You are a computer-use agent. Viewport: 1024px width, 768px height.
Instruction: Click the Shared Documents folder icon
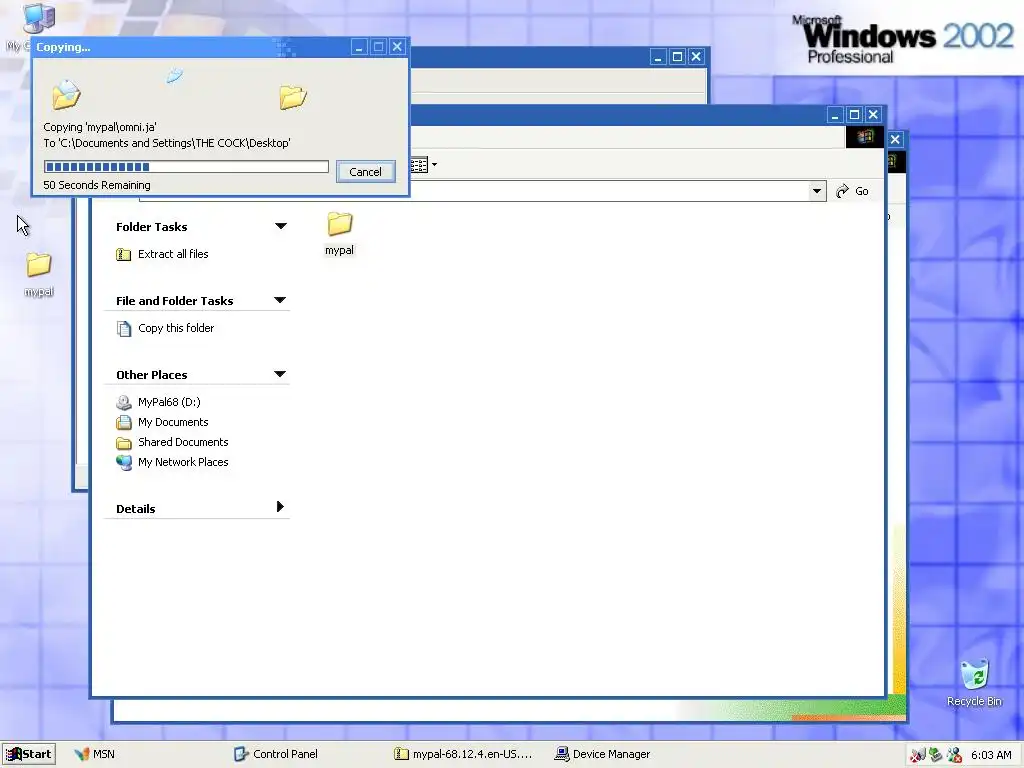[123, 443]
